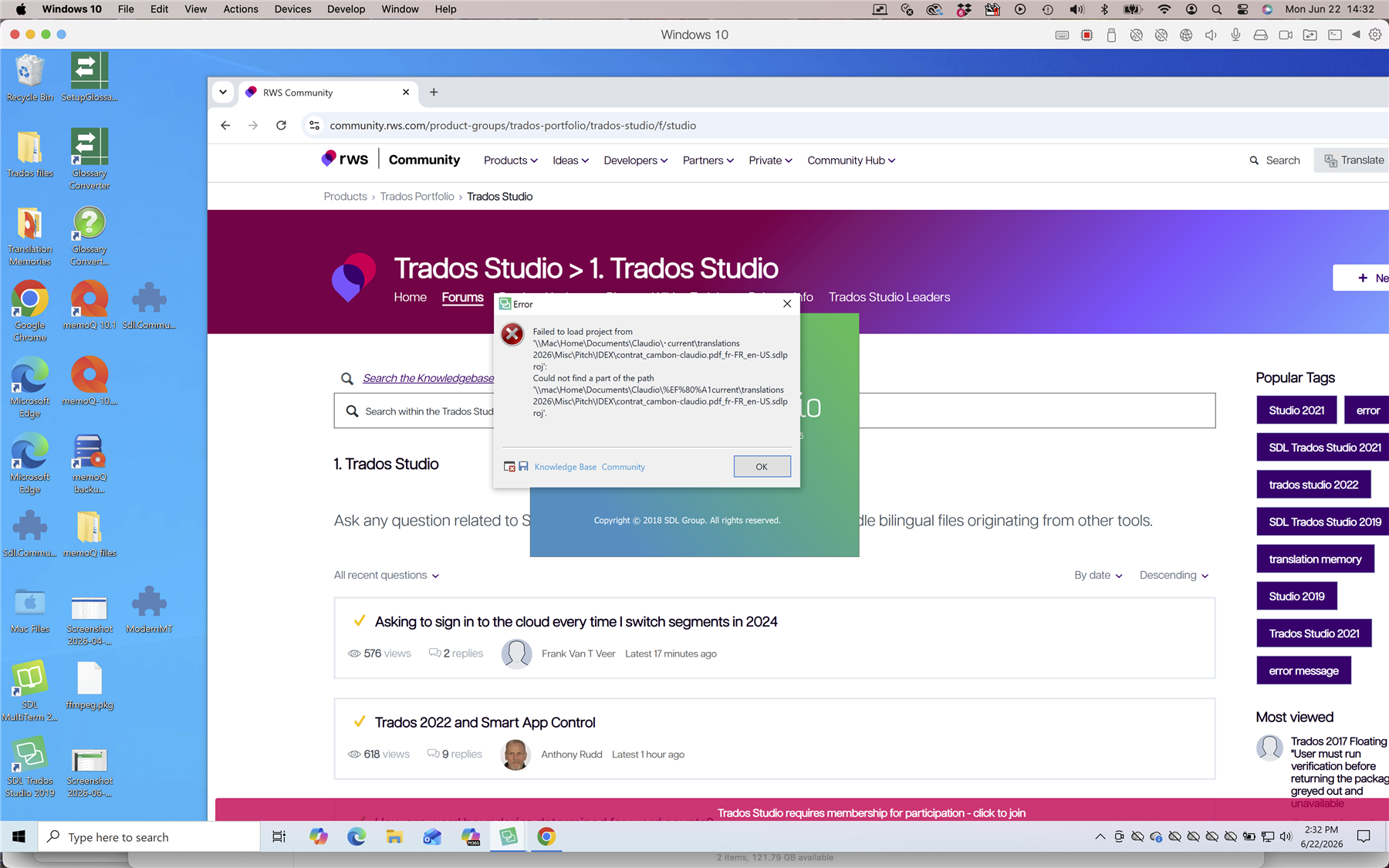
Task: Select the Mac Files desktop folder
Action: [29, 610]
